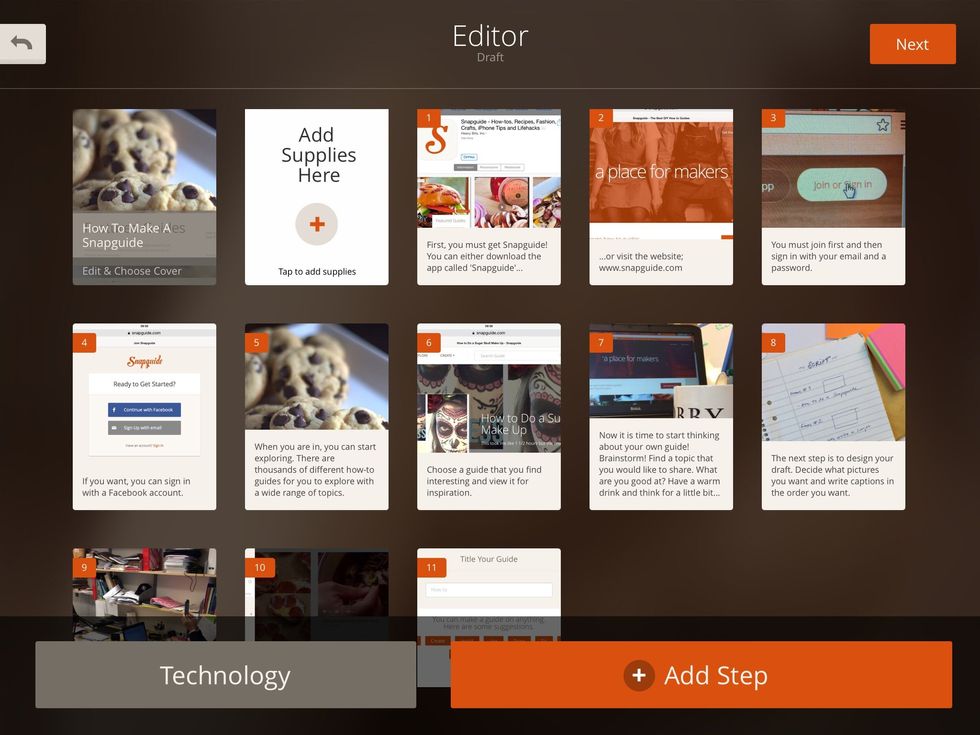
Task: Open step 9 card with bookshelf photo
Action: click(144, 594)
